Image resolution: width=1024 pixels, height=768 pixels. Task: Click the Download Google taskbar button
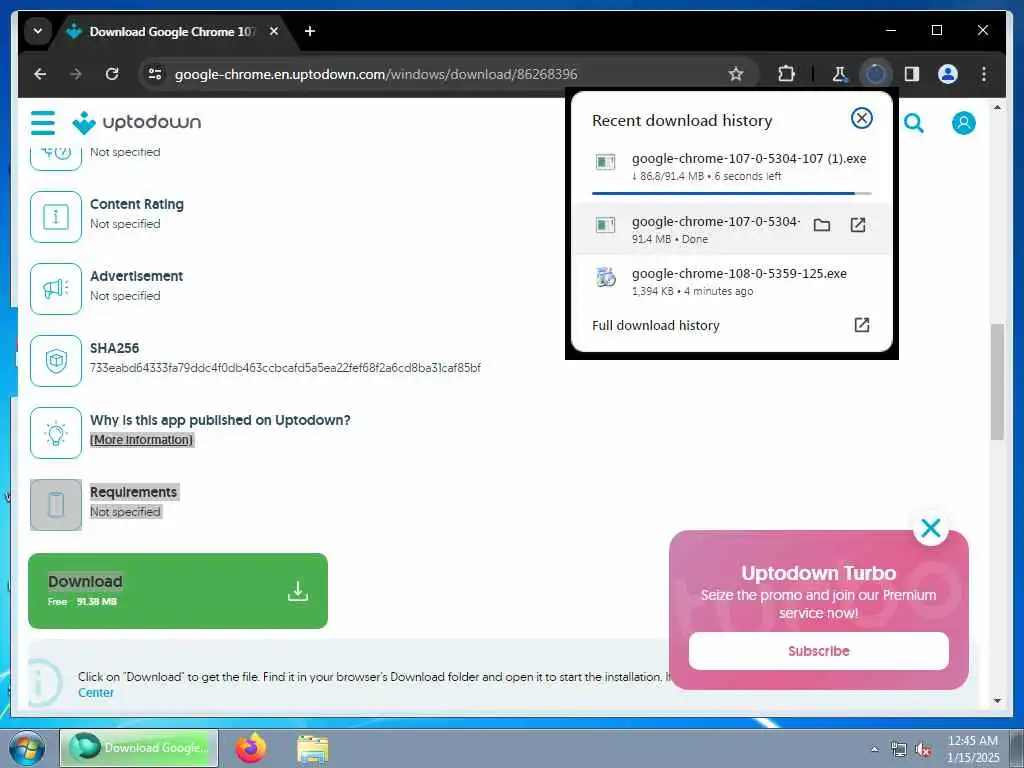click(138, 748)
